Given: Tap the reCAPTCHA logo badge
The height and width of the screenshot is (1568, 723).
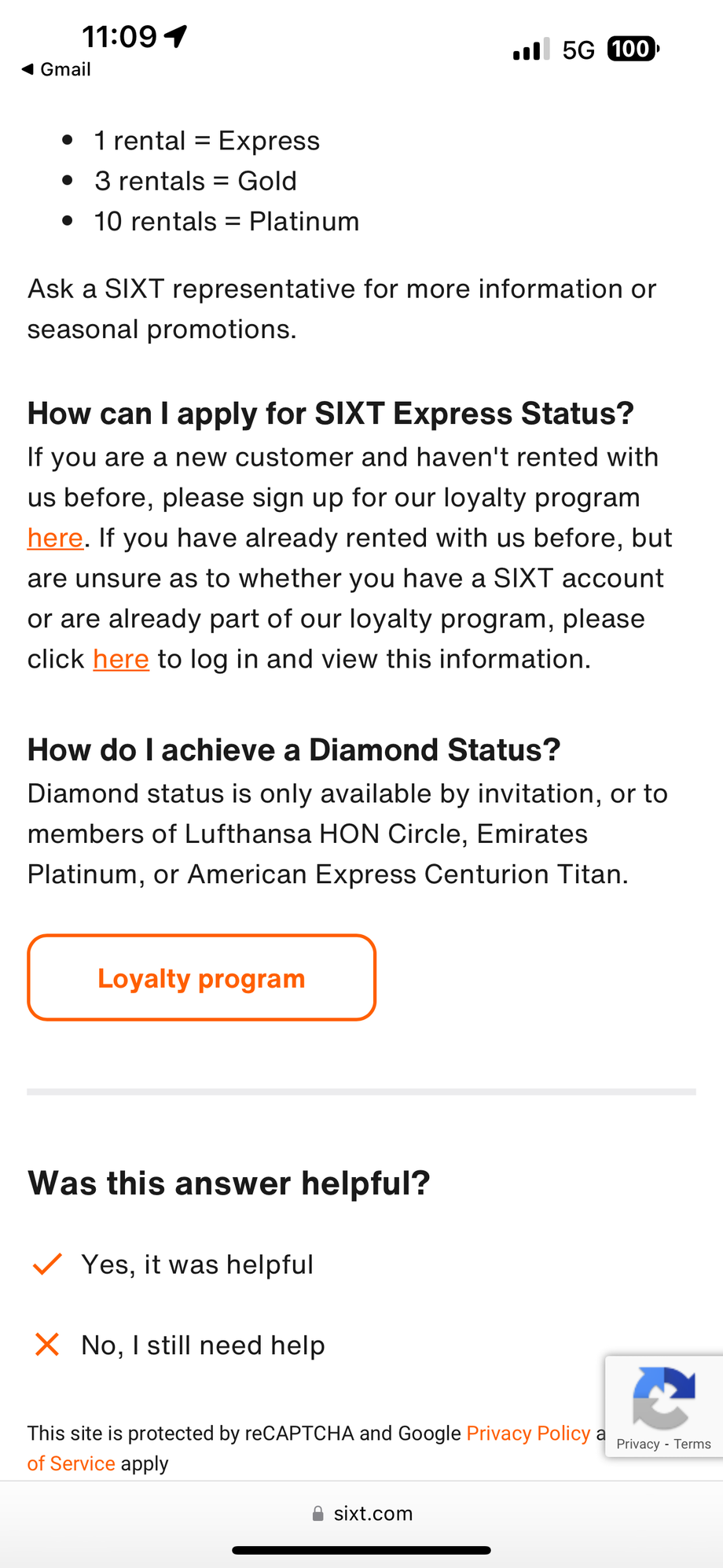Looking at the screenshot, I should tap(663, 1397).
